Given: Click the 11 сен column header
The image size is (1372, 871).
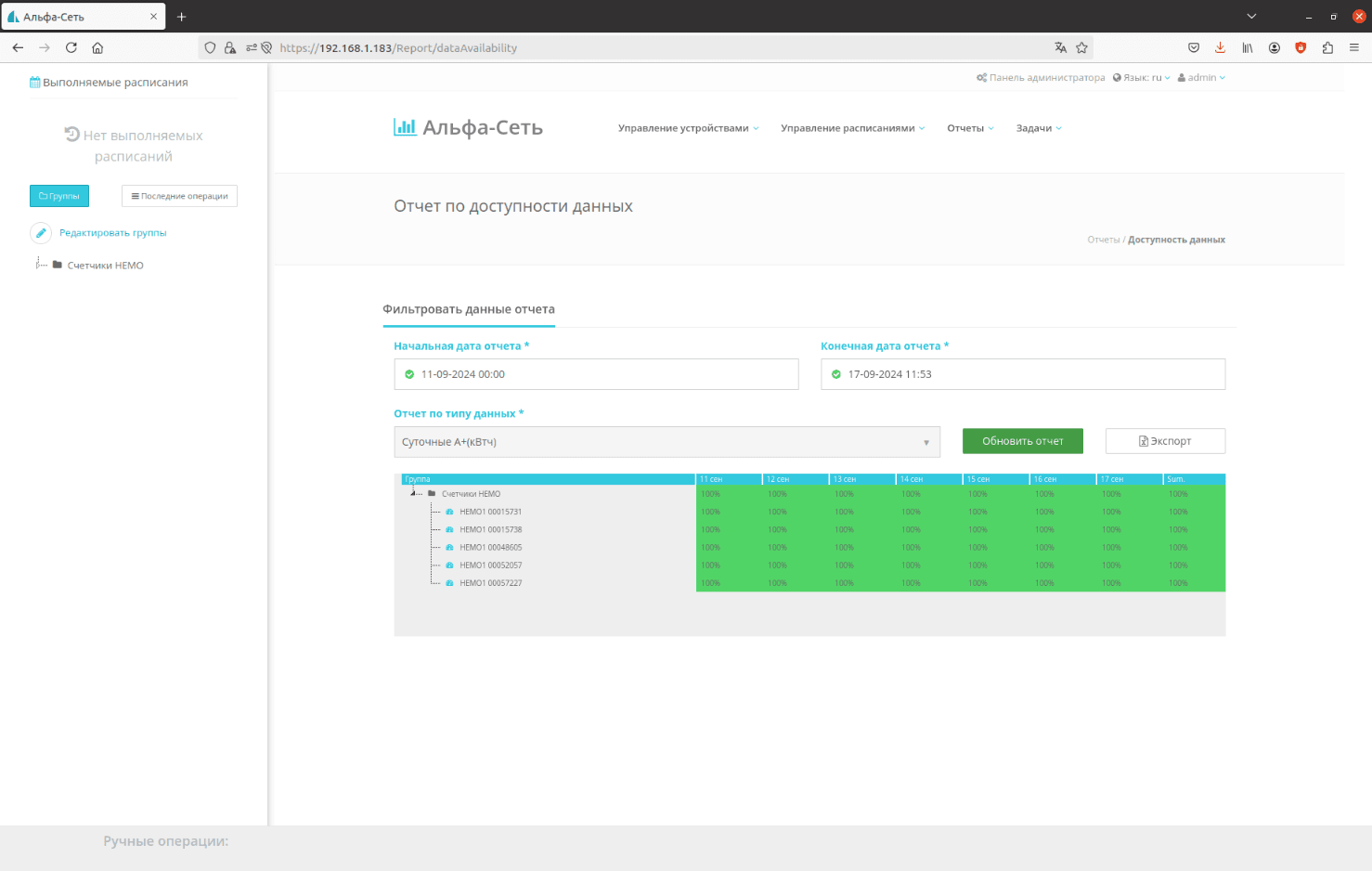Looking at the screenshot, I should click(729, 479).
